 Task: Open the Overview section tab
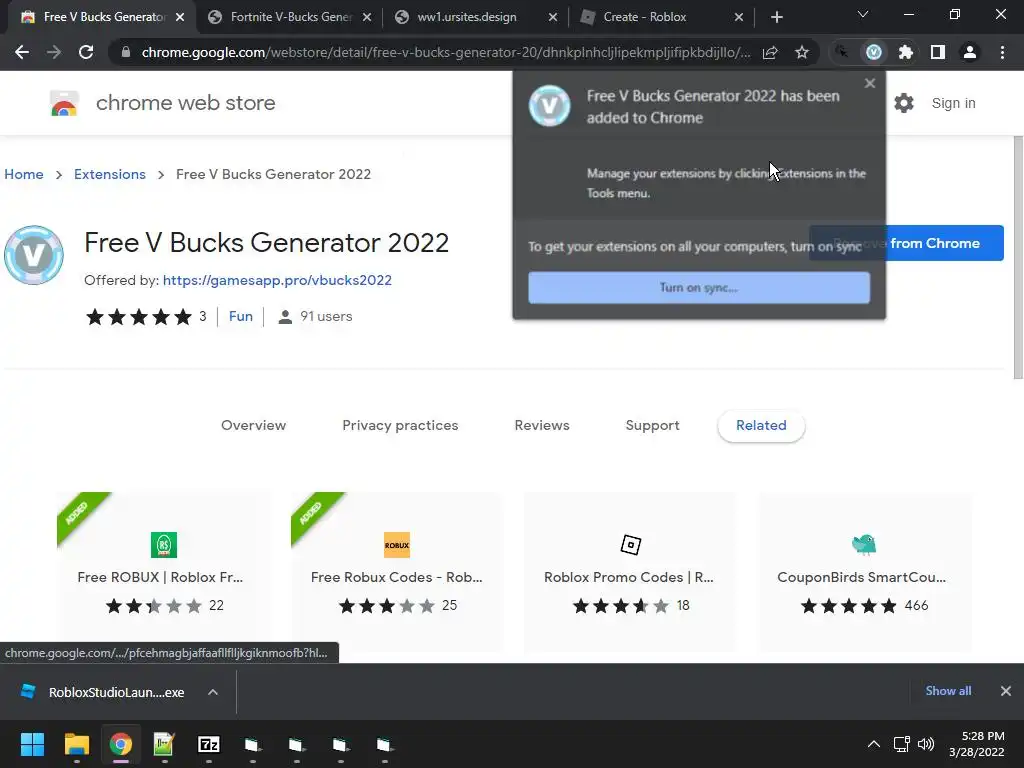[253, 425]
